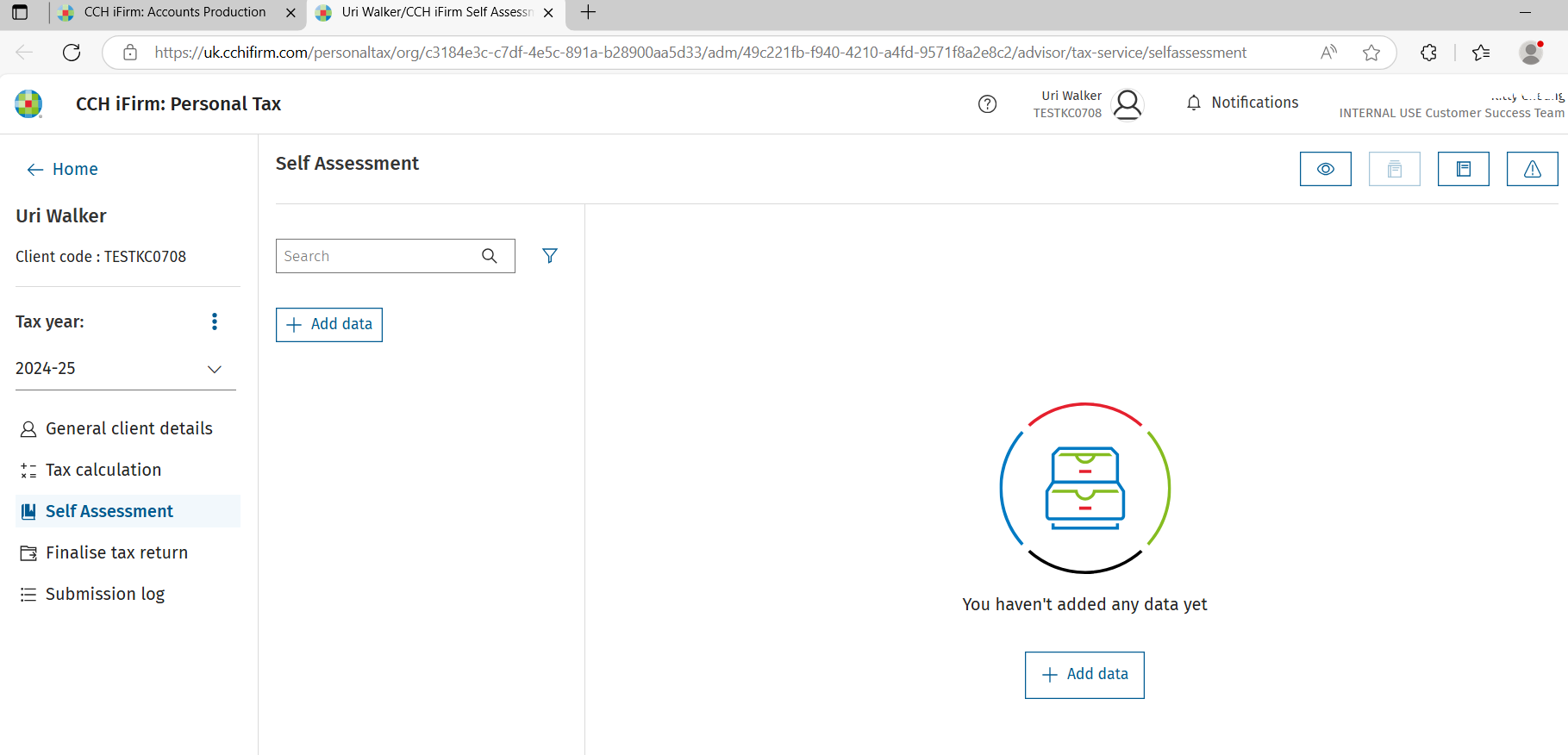This screenshot has height=755, width=1568.
Task: Click the CCH iFirm logo
Action: point(28,103)
